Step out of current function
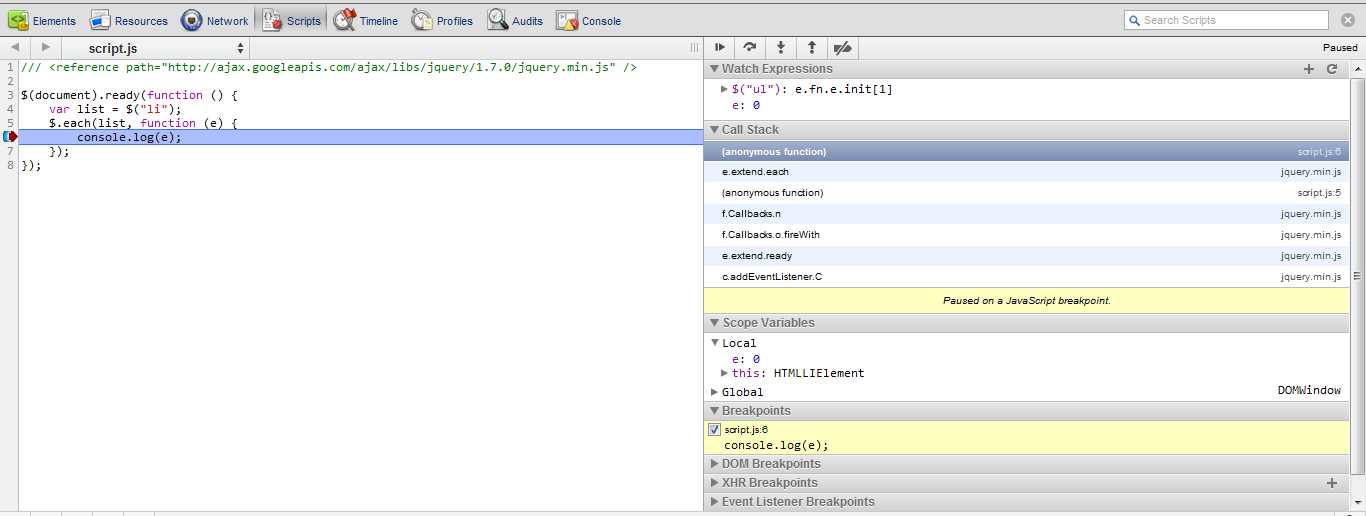Screen dimensions: 1366x516 [811, 48]
